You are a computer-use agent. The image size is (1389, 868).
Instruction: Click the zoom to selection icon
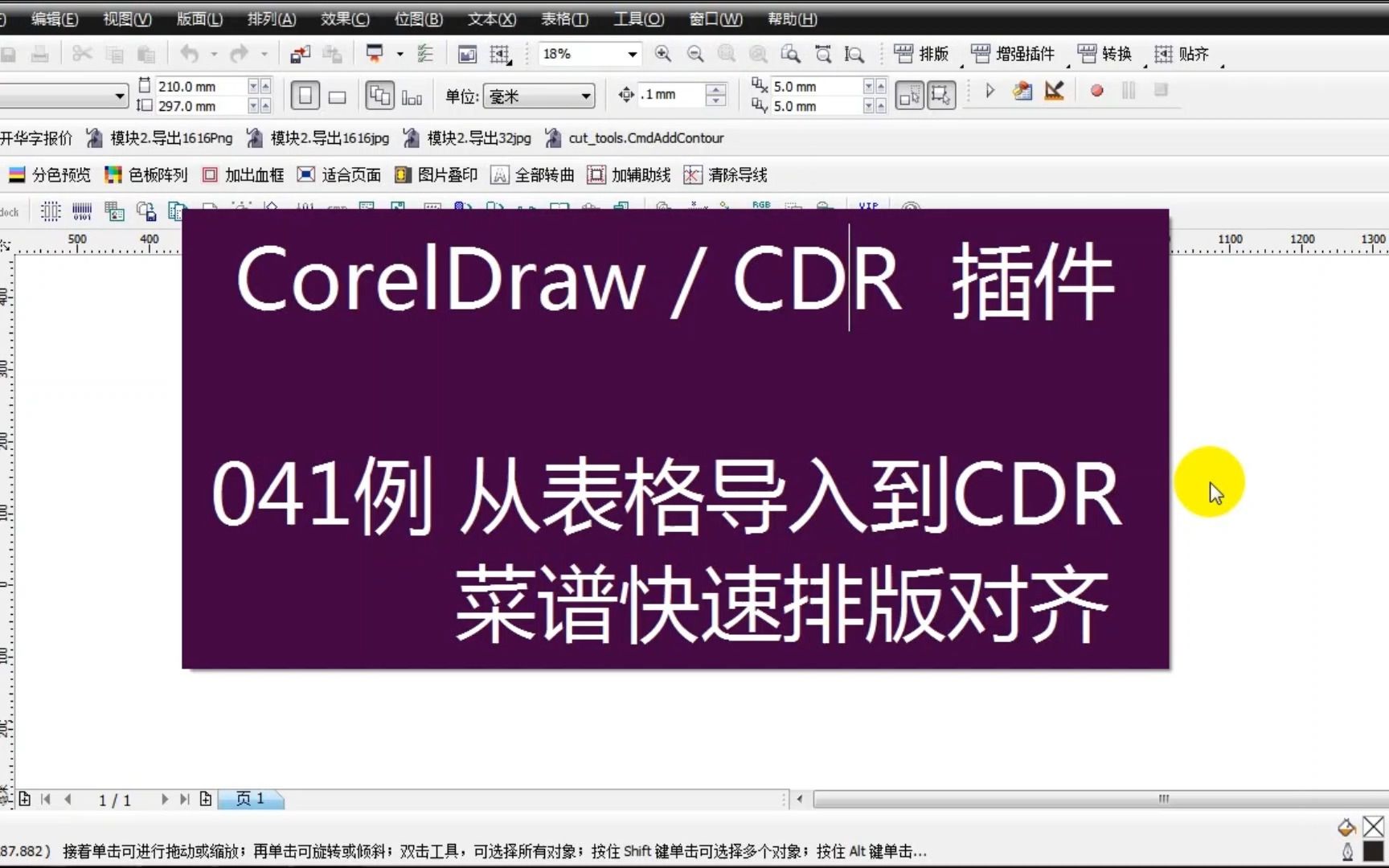pos(727,54)
